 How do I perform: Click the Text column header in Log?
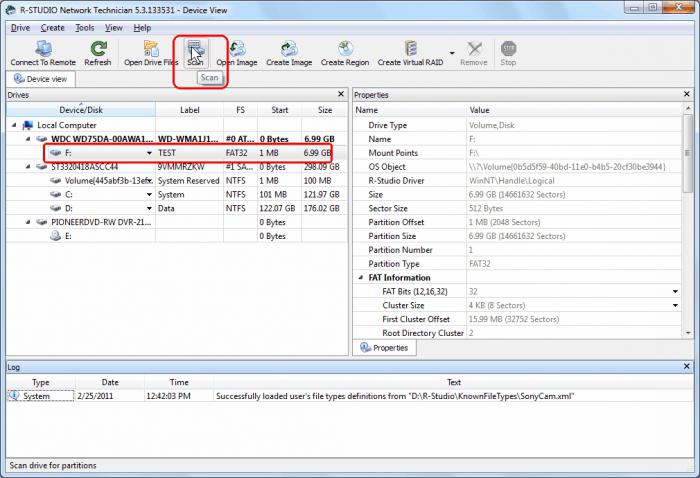pyautogui.click(x=454, y=382)
